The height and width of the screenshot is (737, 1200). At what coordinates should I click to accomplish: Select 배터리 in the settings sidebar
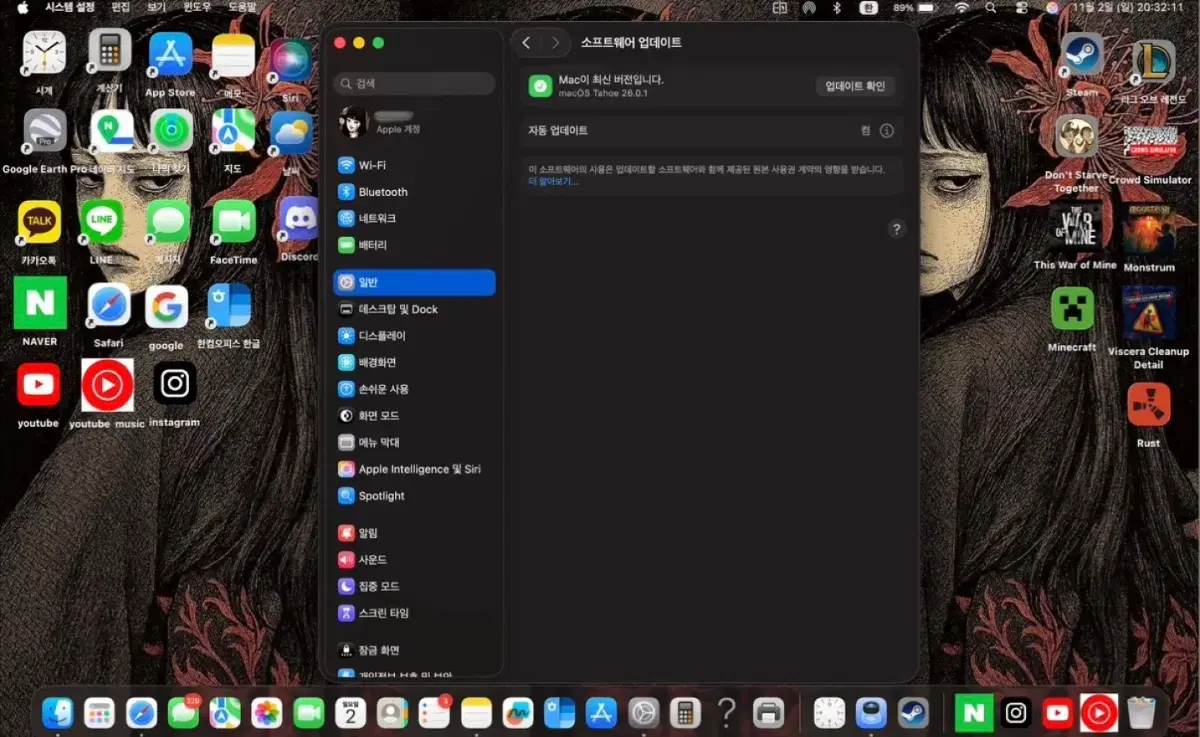tap(414, 245)
